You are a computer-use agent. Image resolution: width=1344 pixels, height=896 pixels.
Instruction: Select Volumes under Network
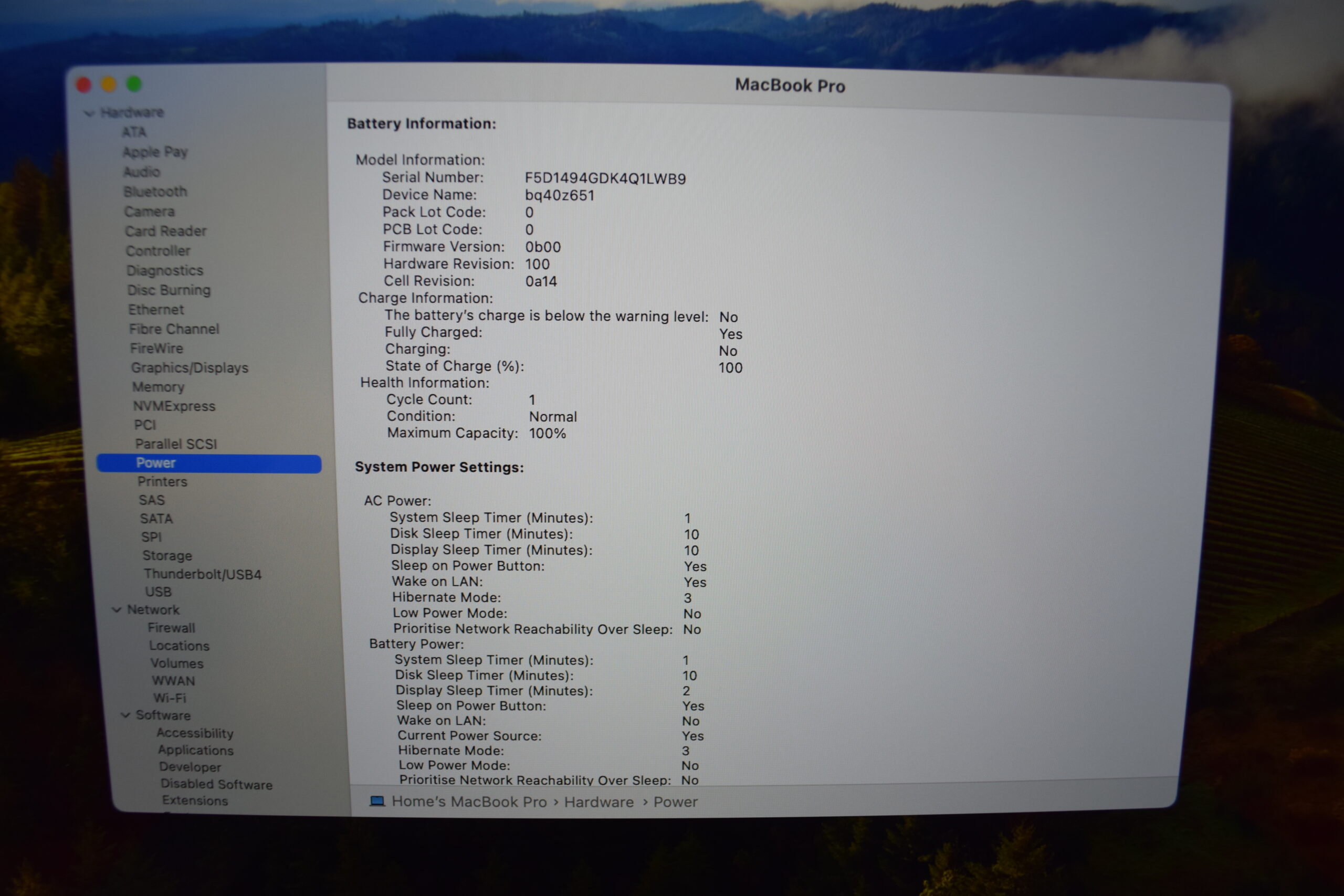[x=177, y=663]
